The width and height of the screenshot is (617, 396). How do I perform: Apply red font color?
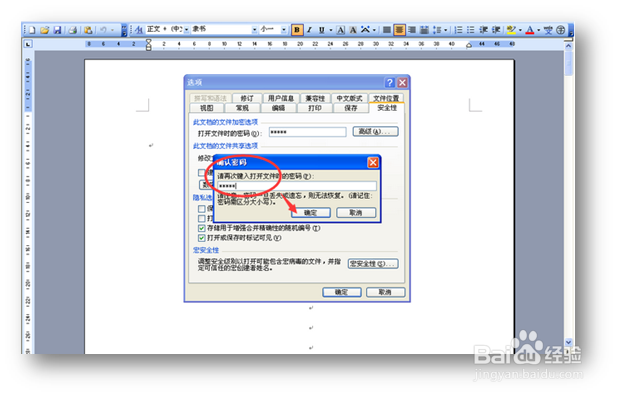[x=530, y=30]
